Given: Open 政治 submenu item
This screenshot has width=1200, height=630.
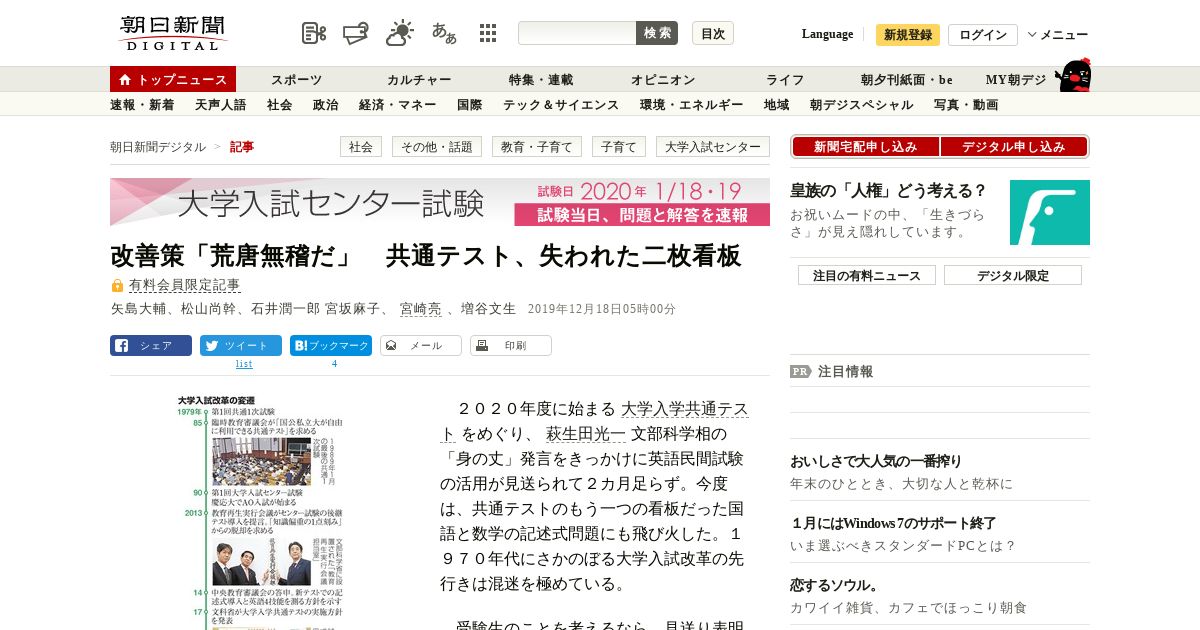Looking at the screenshot, I should 325,105.
